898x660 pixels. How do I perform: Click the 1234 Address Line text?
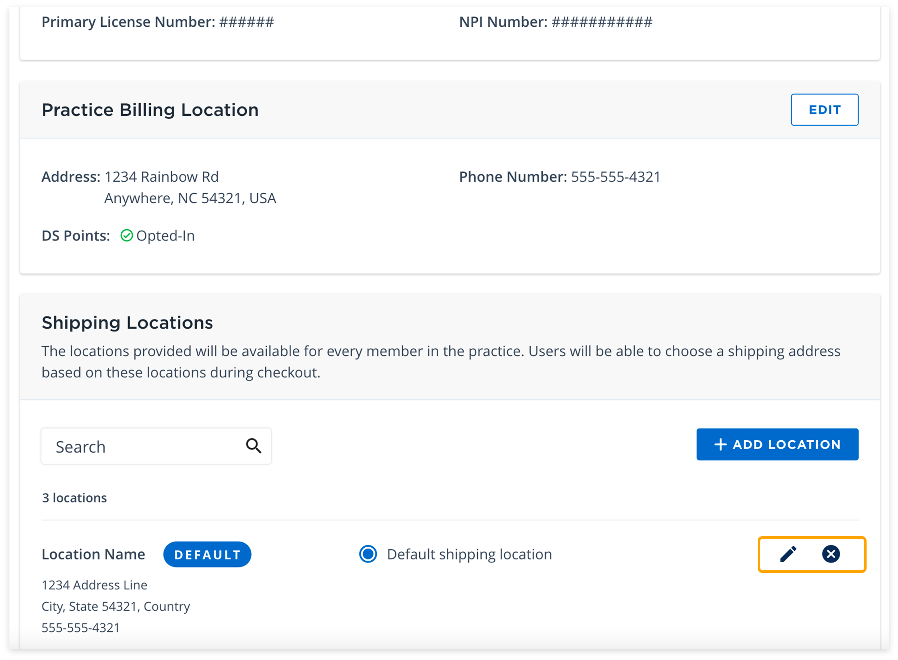[94, 584]
